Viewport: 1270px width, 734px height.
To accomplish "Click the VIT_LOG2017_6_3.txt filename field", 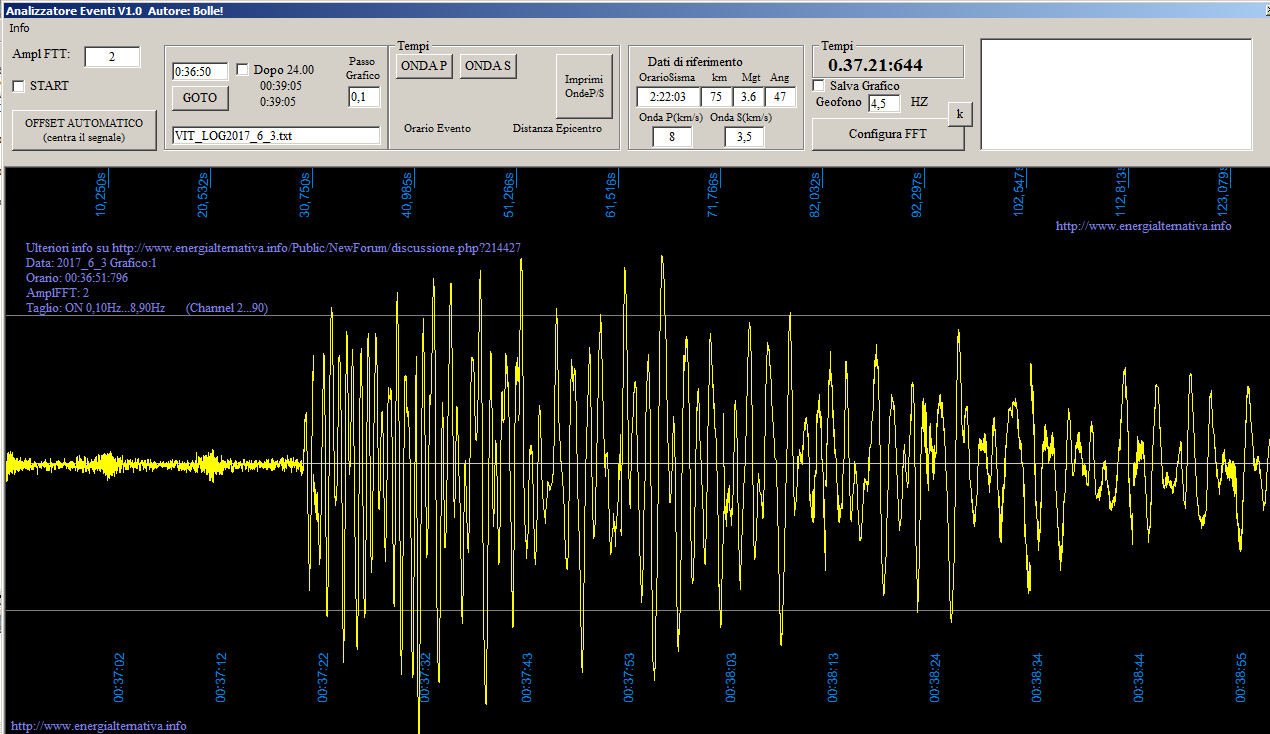I will click(276, 135).
